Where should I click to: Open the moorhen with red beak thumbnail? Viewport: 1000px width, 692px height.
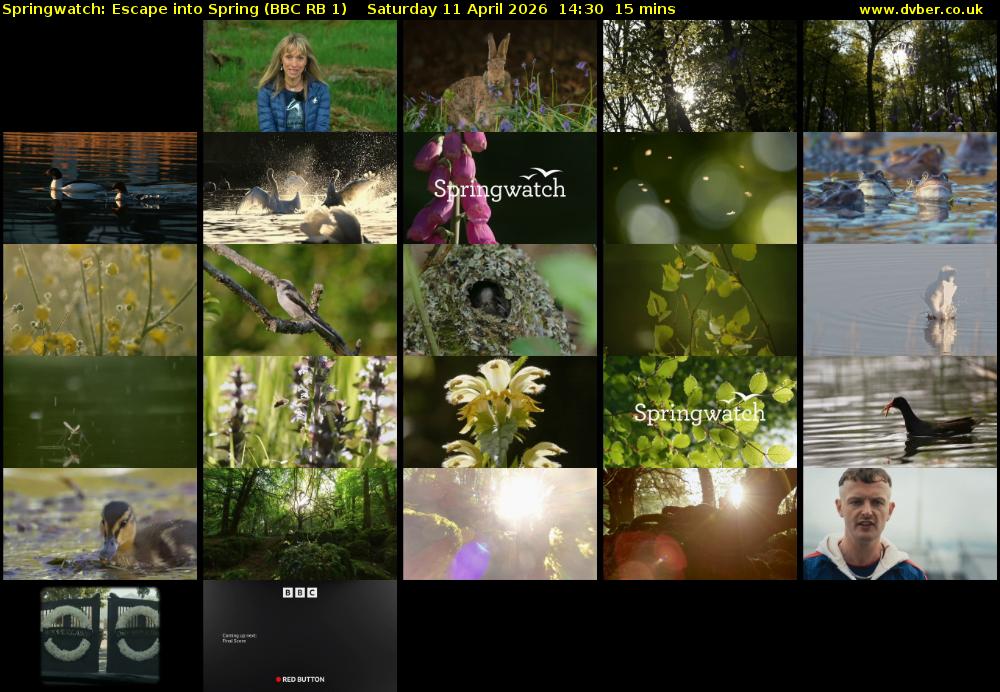click(x=899, y=411)
